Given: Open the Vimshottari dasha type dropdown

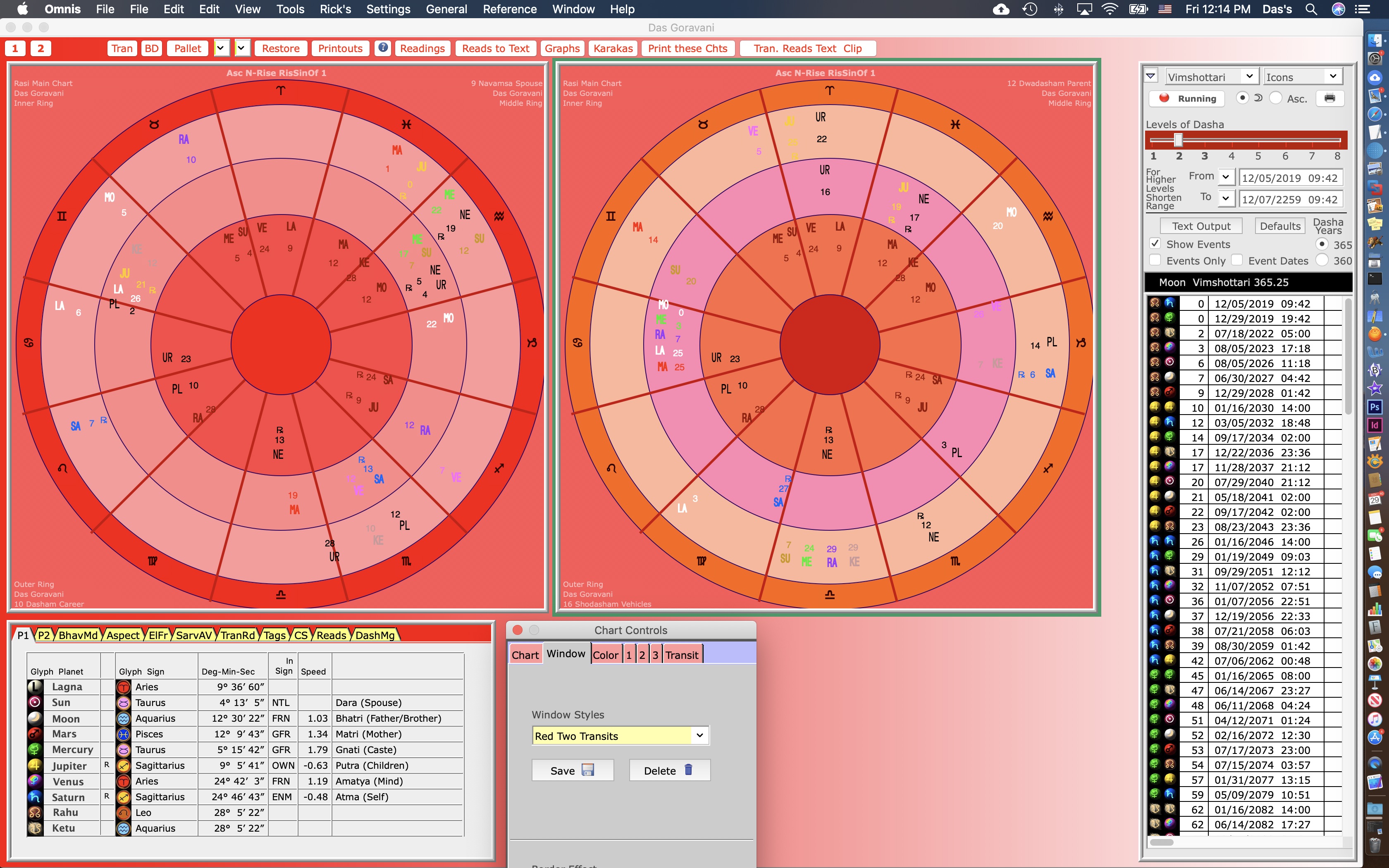Looking at the screenshot, I should click(x=1212, y=76).
